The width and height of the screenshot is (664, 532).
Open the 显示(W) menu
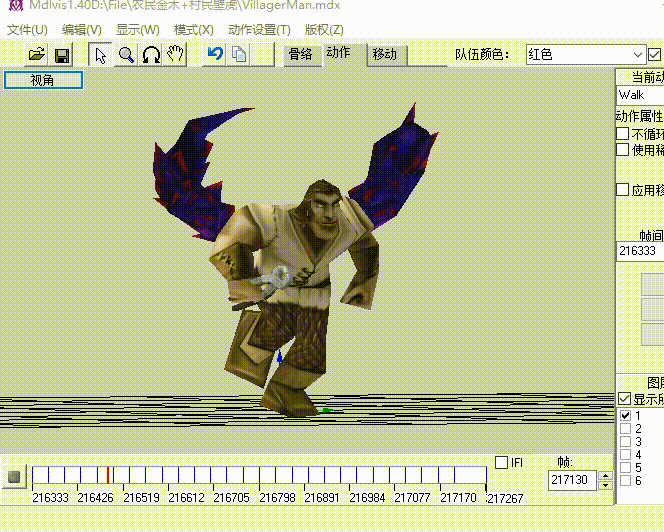click(x=138, y=30)
